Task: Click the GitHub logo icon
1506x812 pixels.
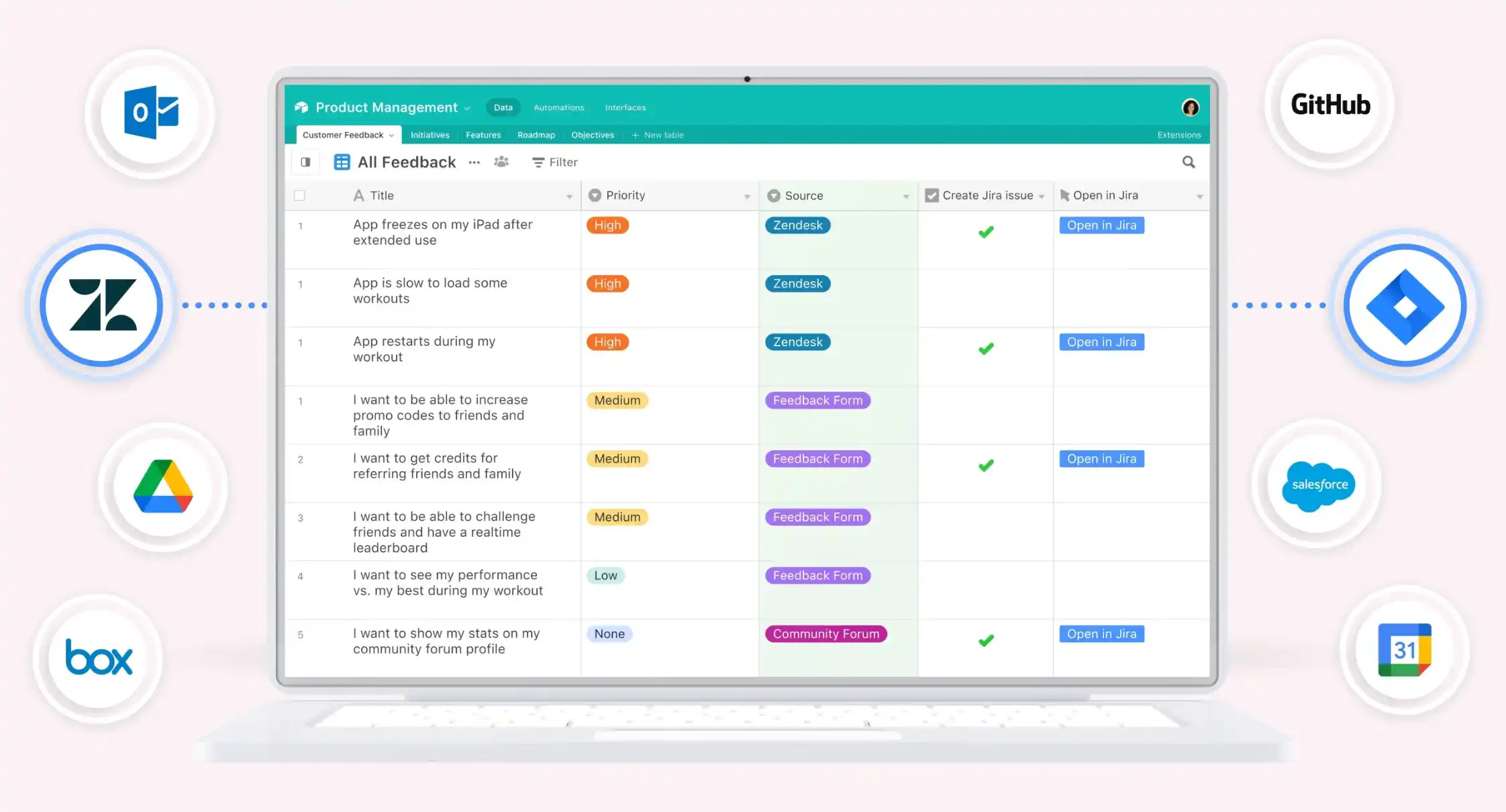Action: click(1330, 105)
